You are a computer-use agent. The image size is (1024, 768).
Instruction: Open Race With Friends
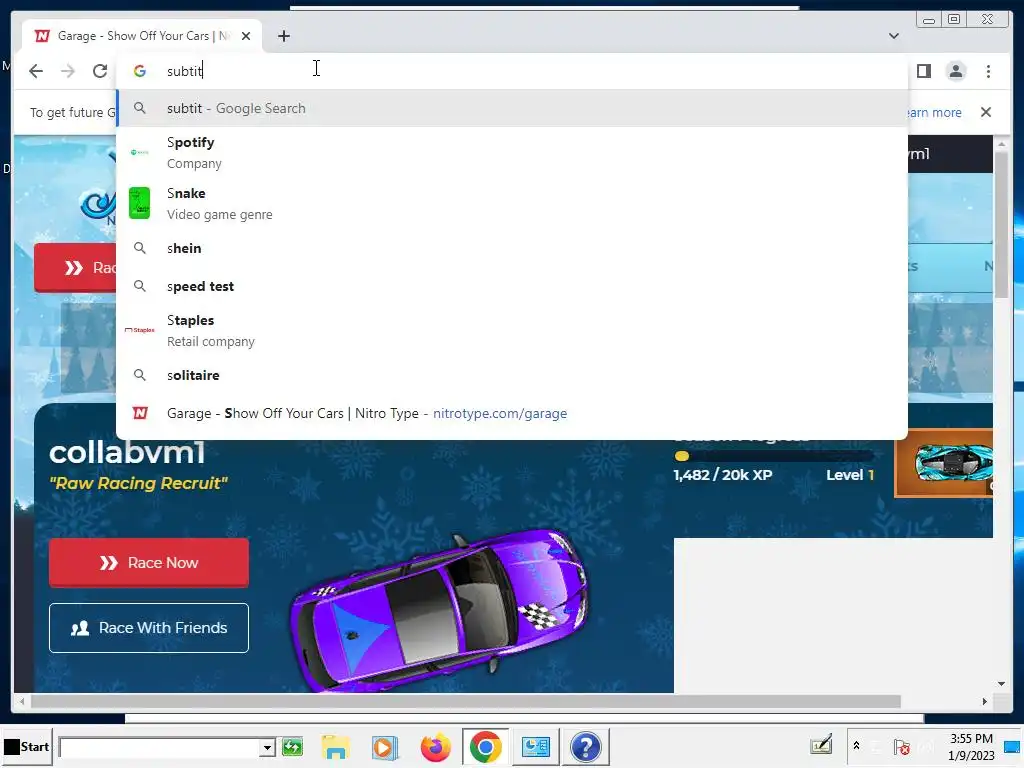tap(148, 628)
